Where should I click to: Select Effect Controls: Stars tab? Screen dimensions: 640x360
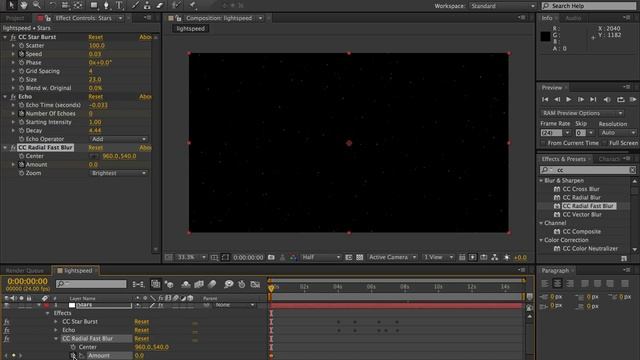[83, 18]
